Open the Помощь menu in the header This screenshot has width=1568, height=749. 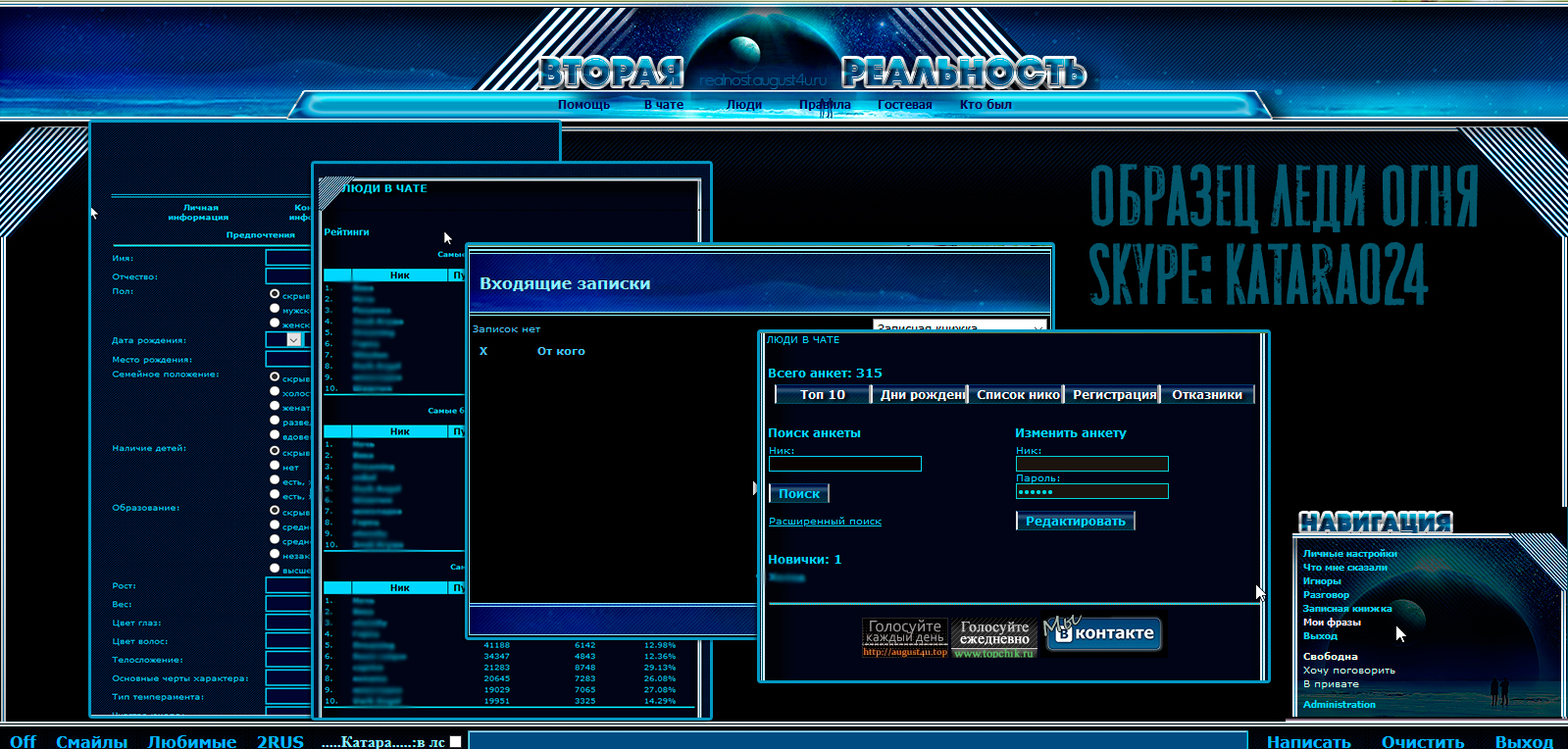(583, 105)
